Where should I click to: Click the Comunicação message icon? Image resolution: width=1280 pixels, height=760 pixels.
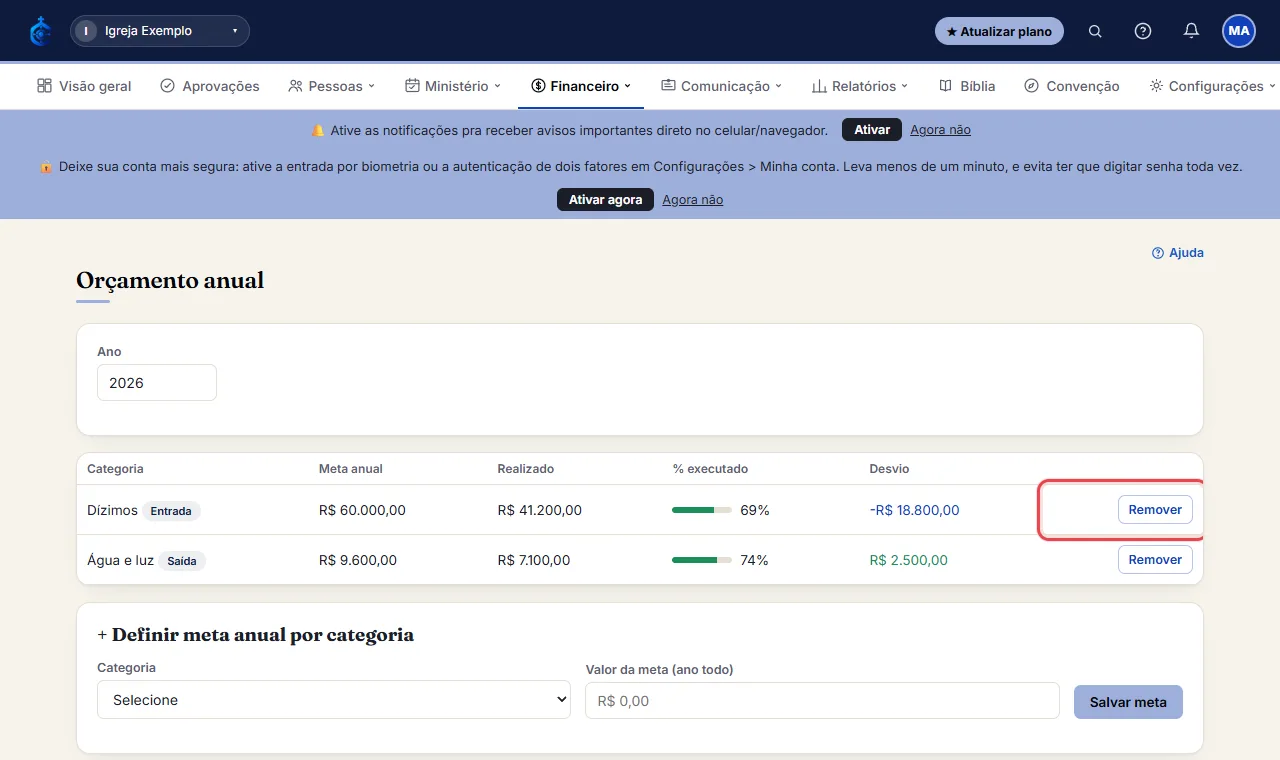click(668, 86)
